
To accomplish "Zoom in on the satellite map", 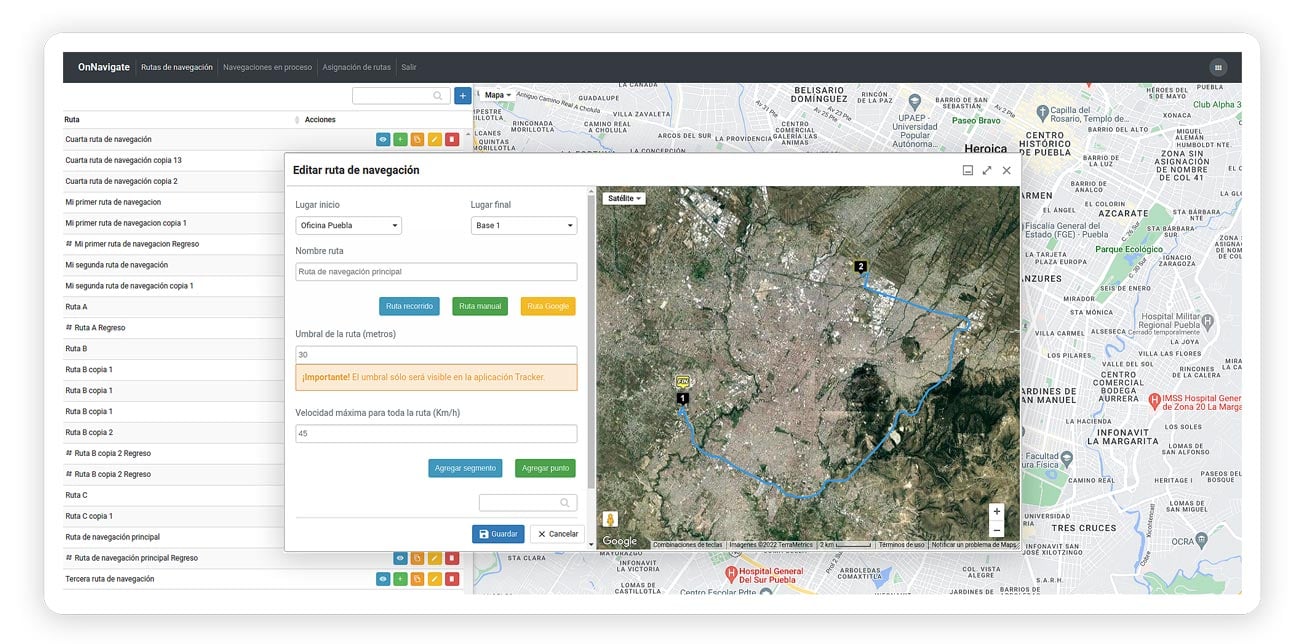I will (x=996, y=512).
